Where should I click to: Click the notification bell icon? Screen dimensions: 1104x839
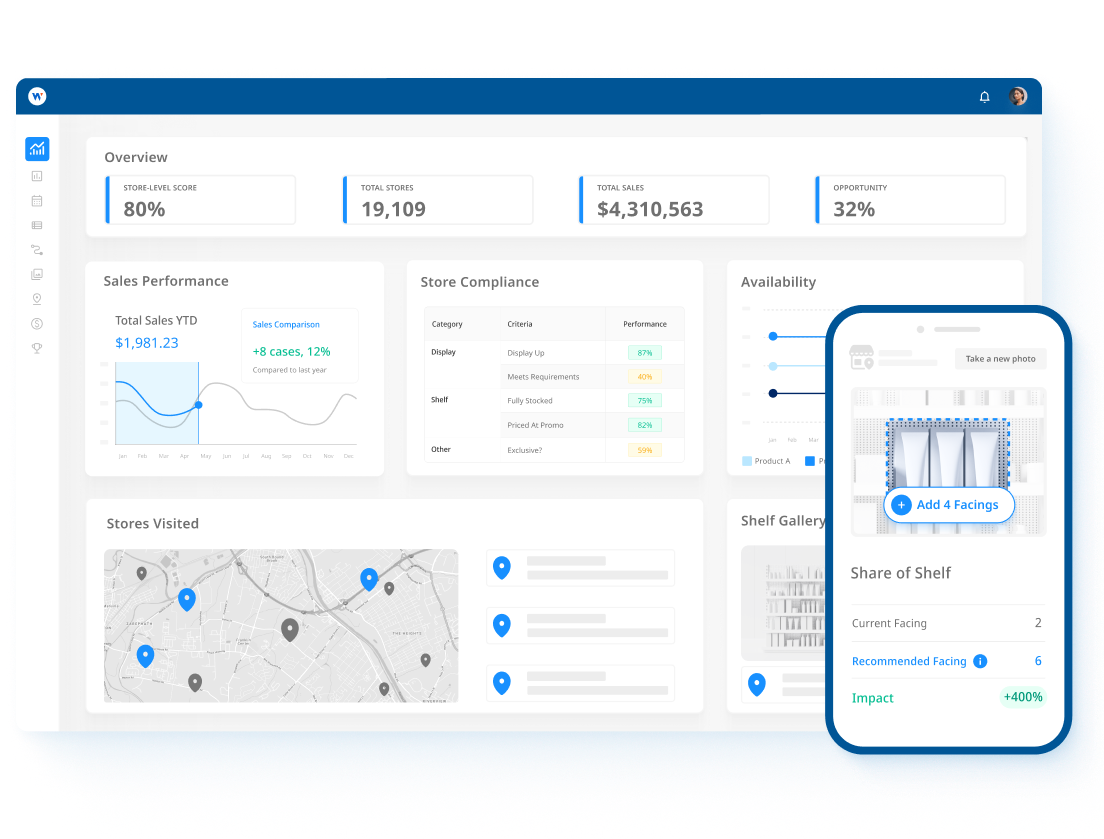click(x=984, y=97)
